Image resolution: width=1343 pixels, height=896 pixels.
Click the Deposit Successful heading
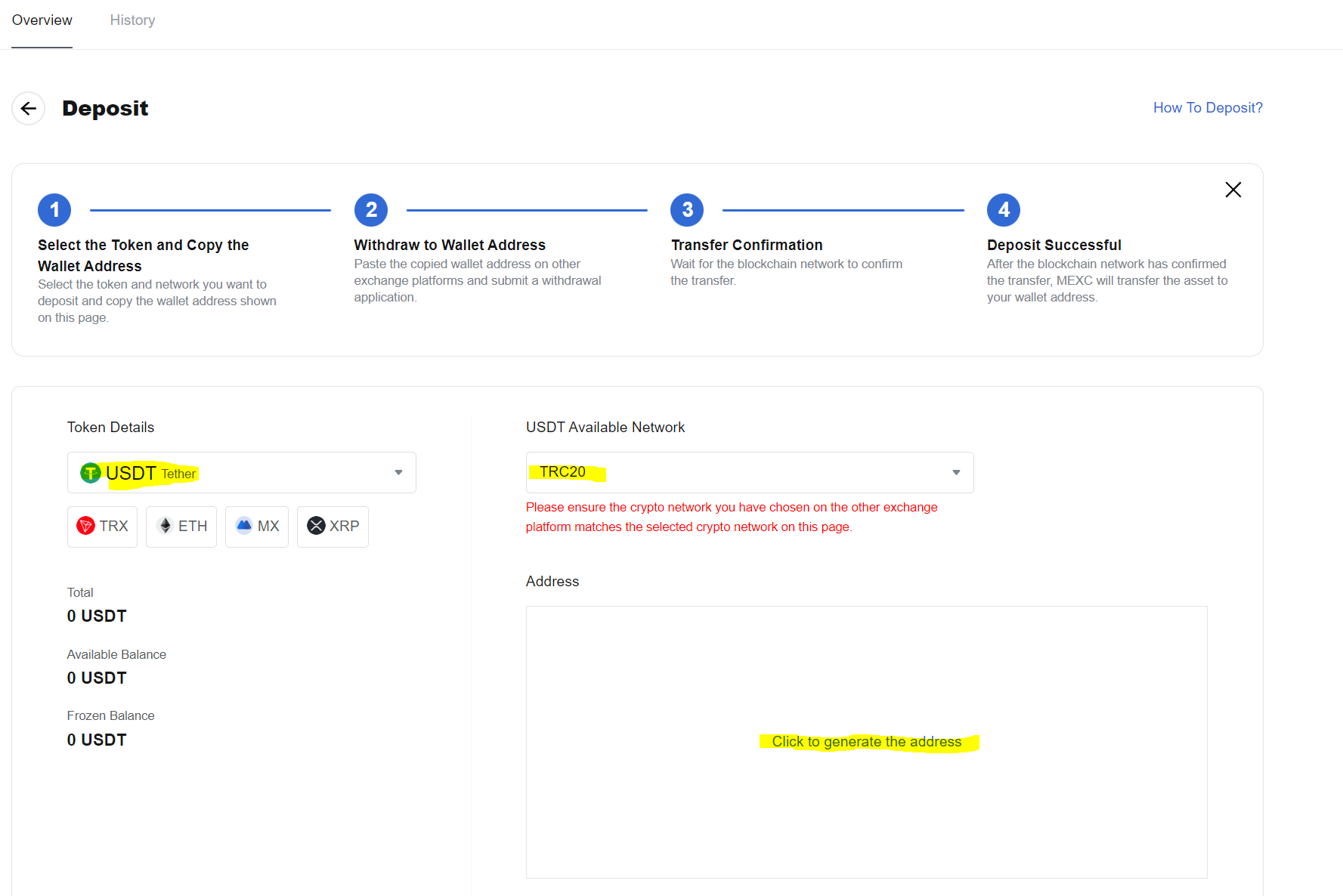1054,246
